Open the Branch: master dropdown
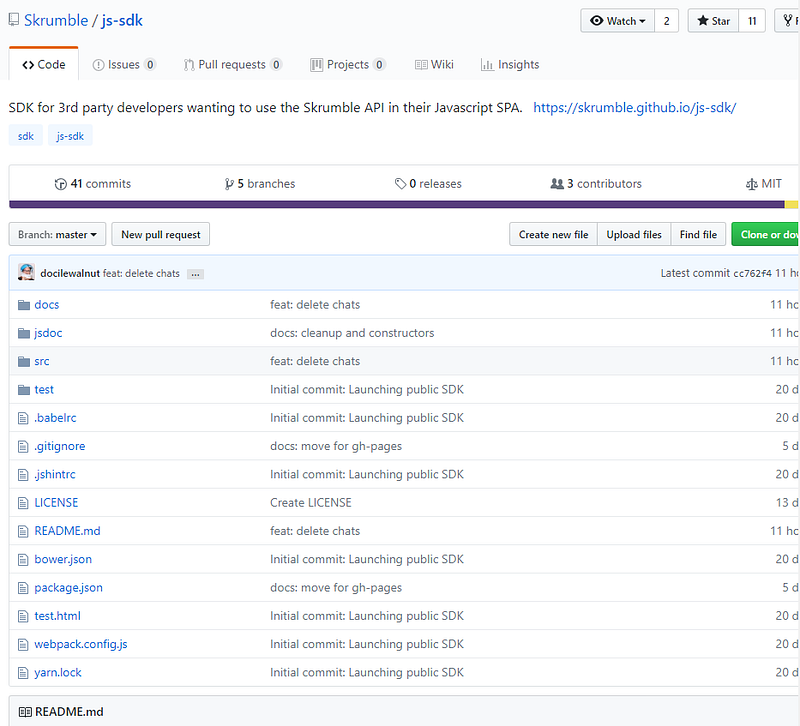 click(57, 234)
